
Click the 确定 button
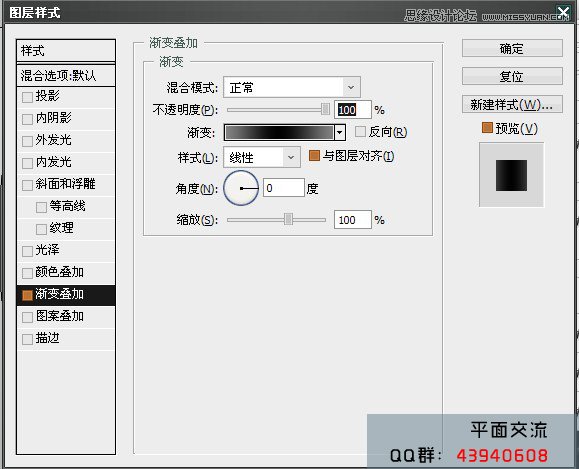click(512, 48)
